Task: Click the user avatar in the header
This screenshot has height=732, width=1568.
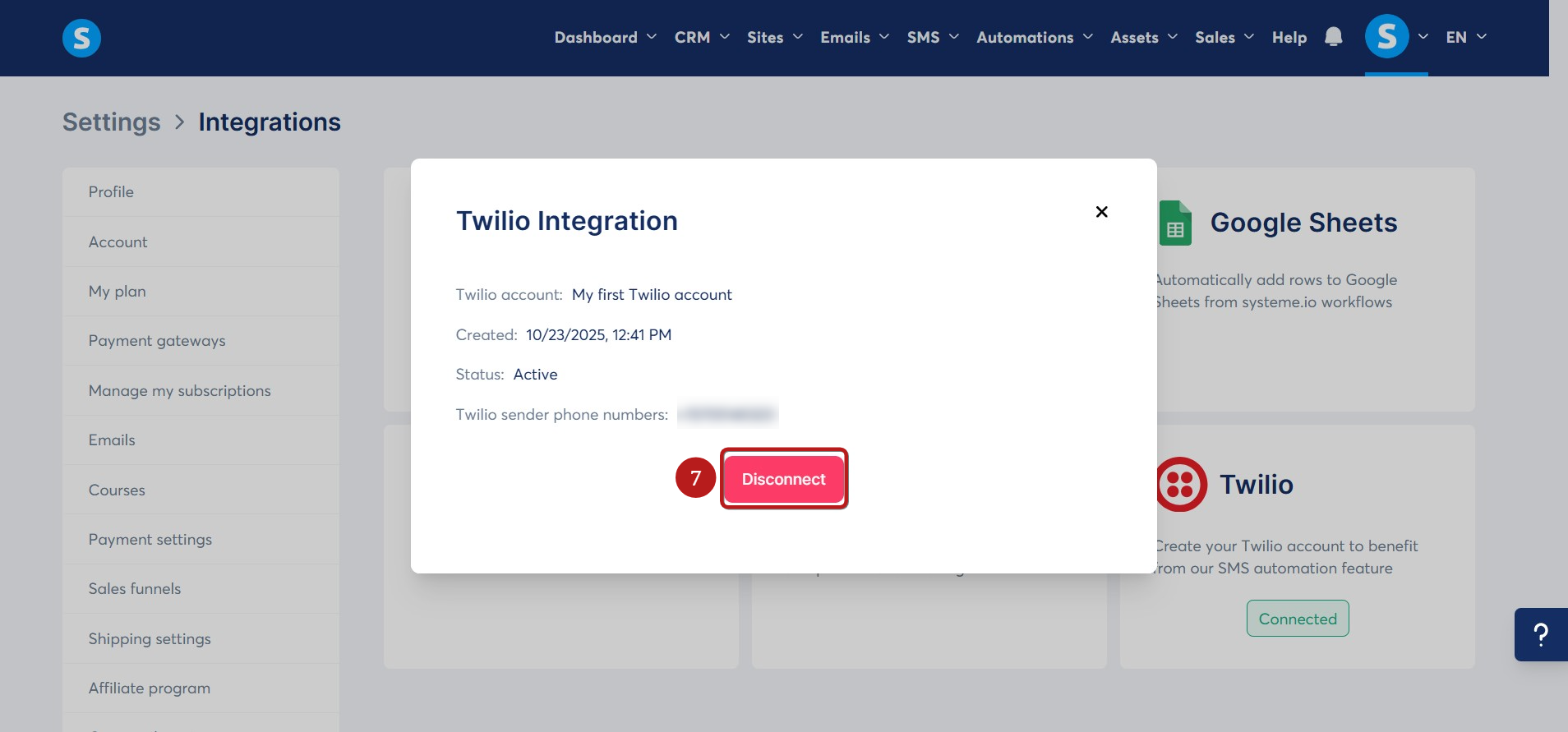Action: point(1386,37)
